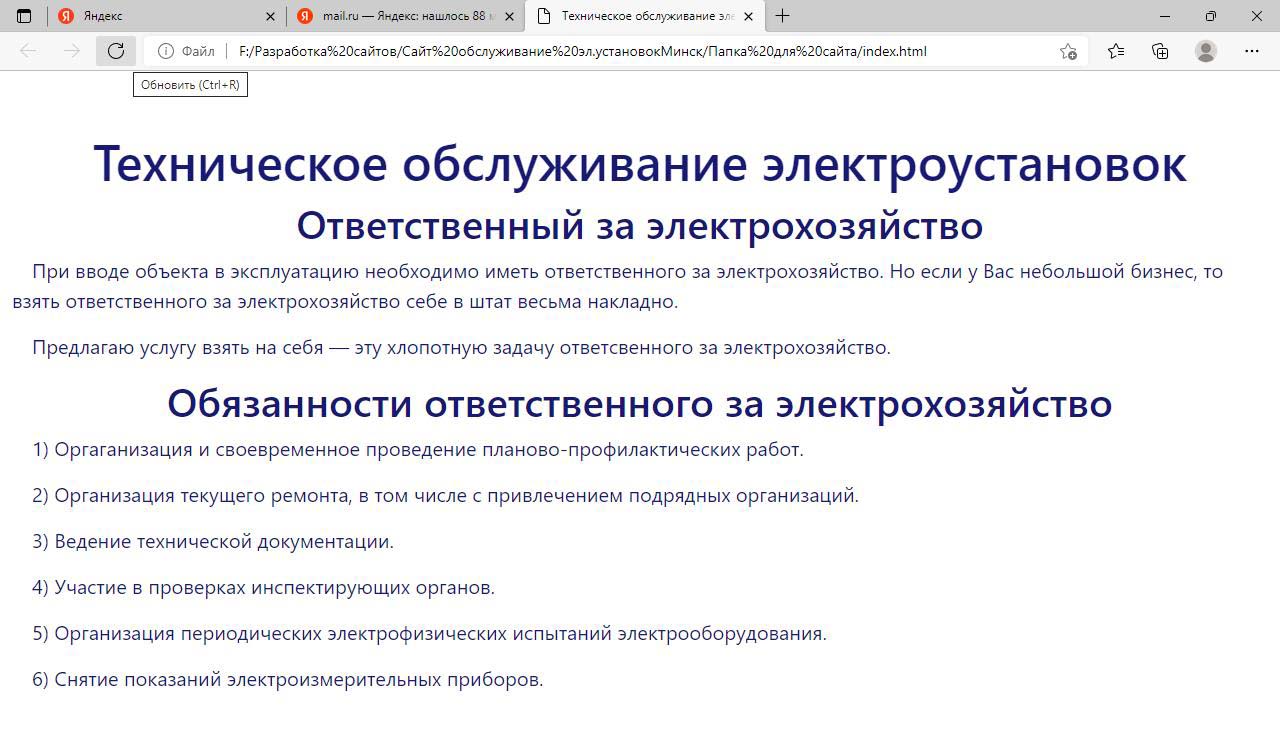This screenshot has height=731, width=1280.
Task: Click the Refresh page button
Action: (116, 51)
